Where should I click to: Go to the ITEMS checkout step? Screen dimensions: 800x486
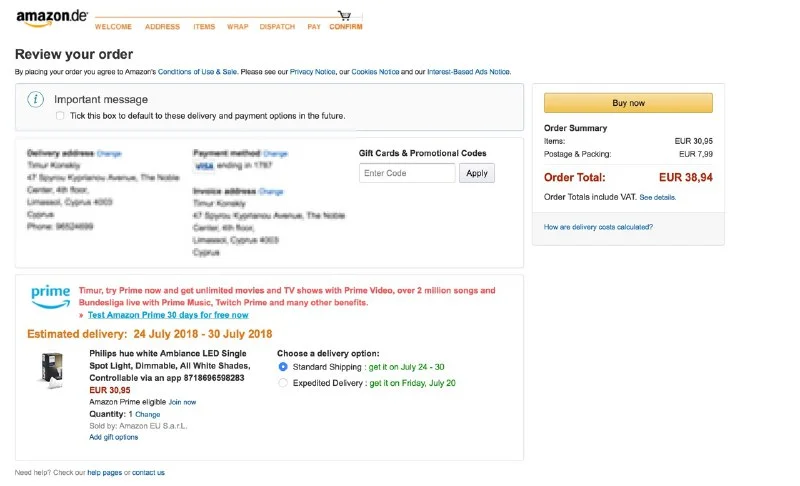point(204,27)
